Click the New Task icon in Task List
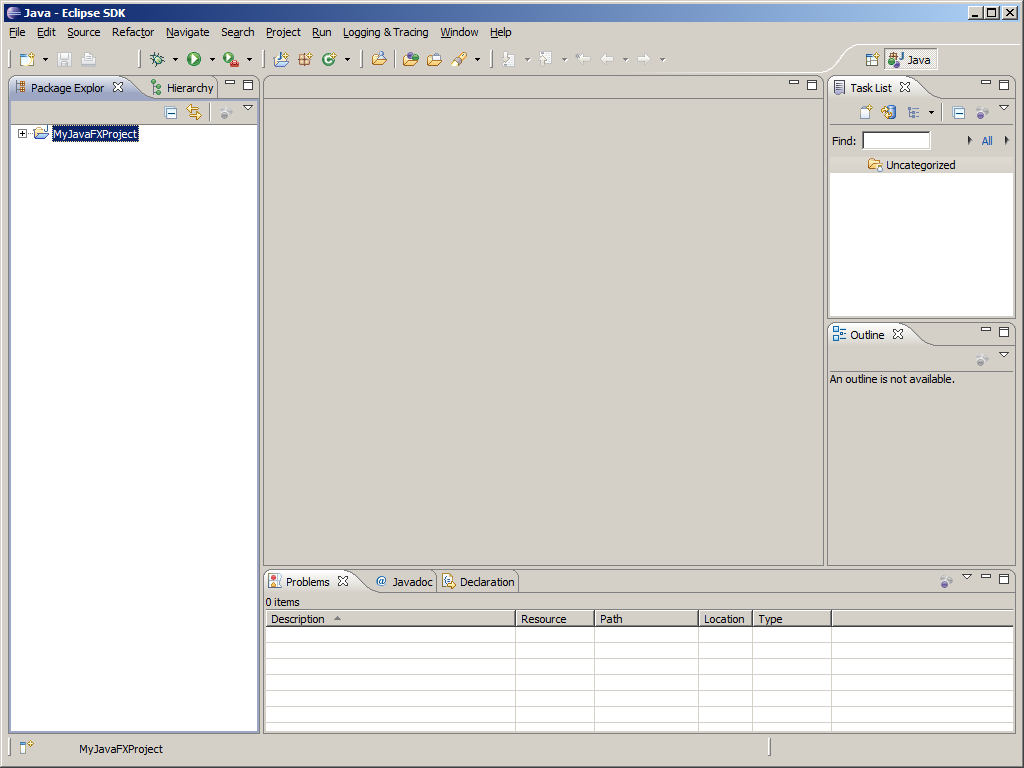The height and width of the screenshot is (768, 1024). [866, 113]
